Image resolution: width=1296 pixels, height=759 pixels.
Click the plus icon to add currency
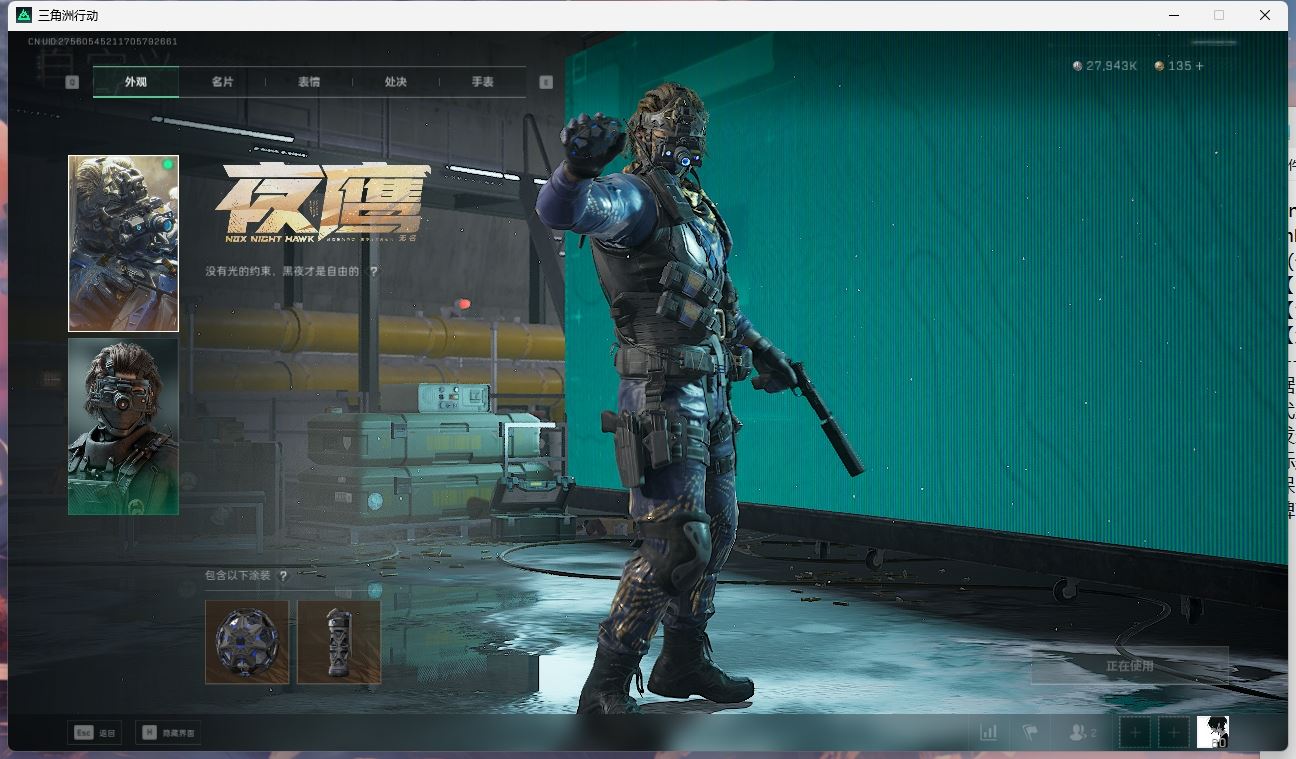coord(1200,66)
